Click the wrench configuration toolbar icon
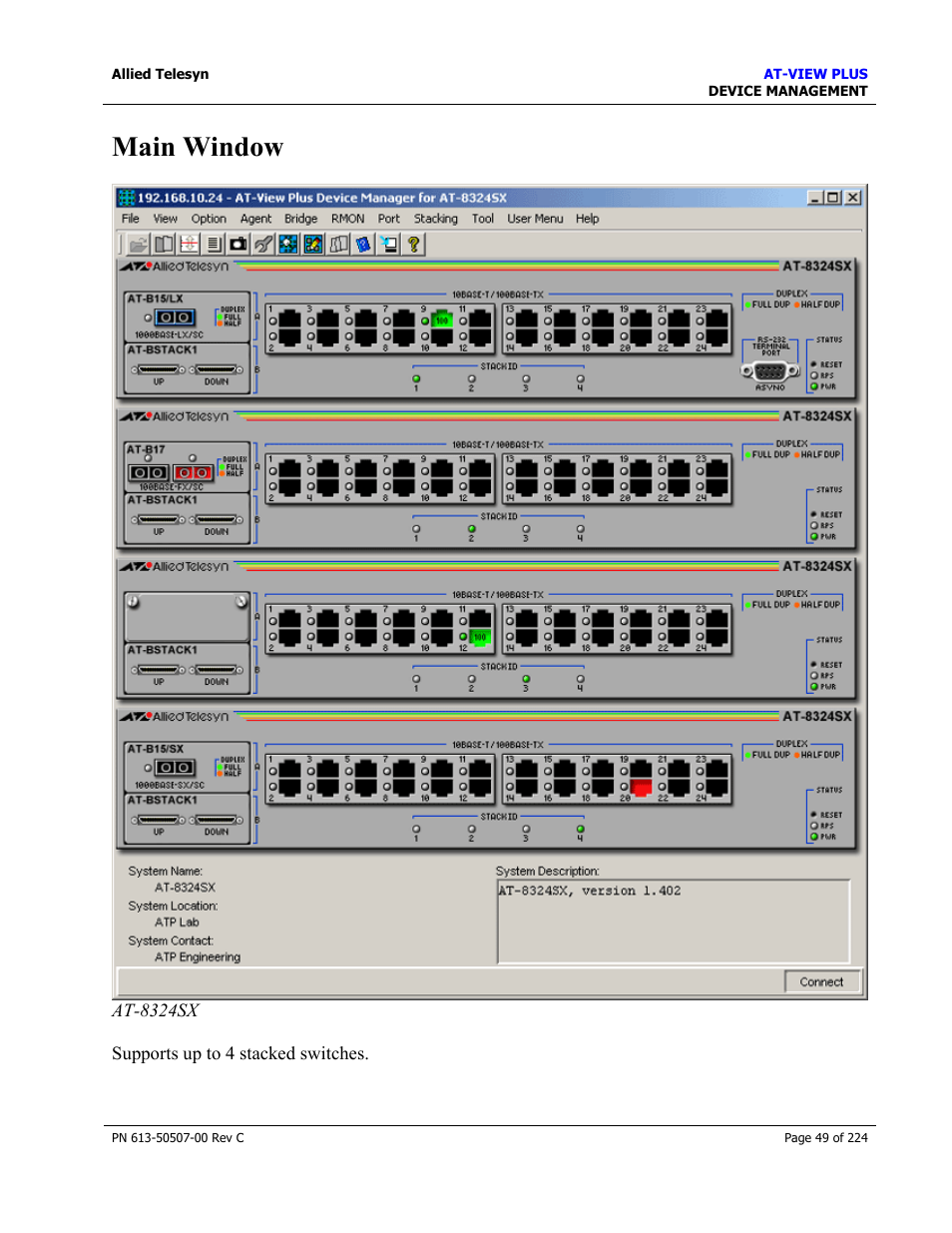The height and width of the screenshot is (1233, 952). 263,244
